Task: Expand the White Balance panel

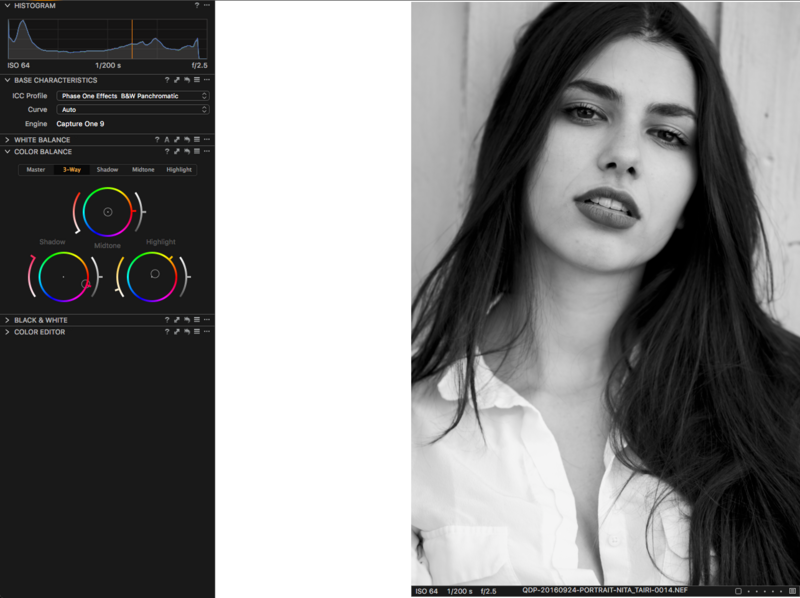Action: (7, 140)
